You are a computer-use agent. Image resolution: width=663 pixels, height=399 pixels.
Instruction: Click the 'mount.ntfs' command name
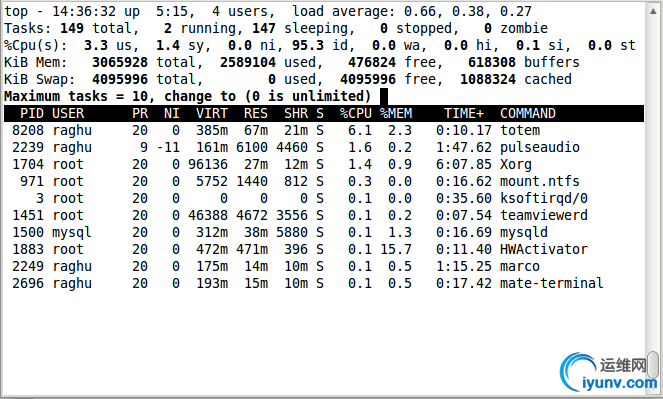point(540,181)
